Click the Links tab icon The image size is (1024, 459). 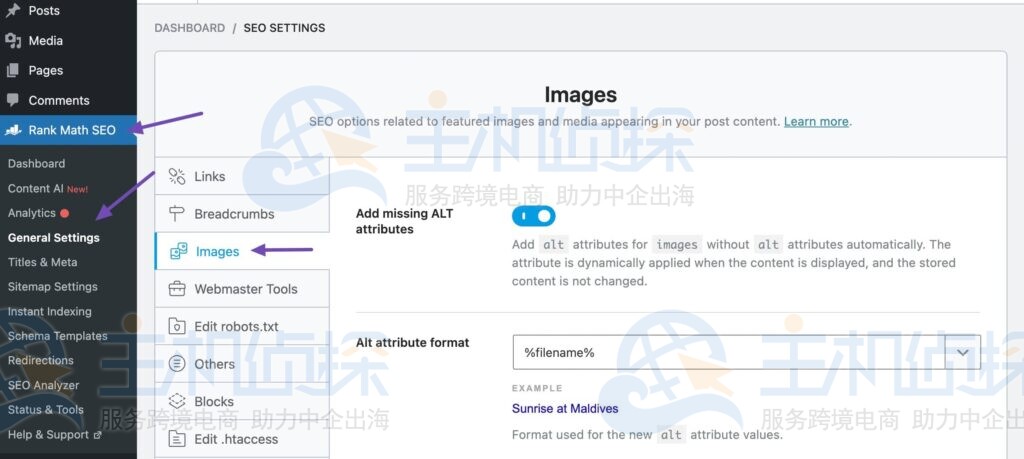coord(177,177)
